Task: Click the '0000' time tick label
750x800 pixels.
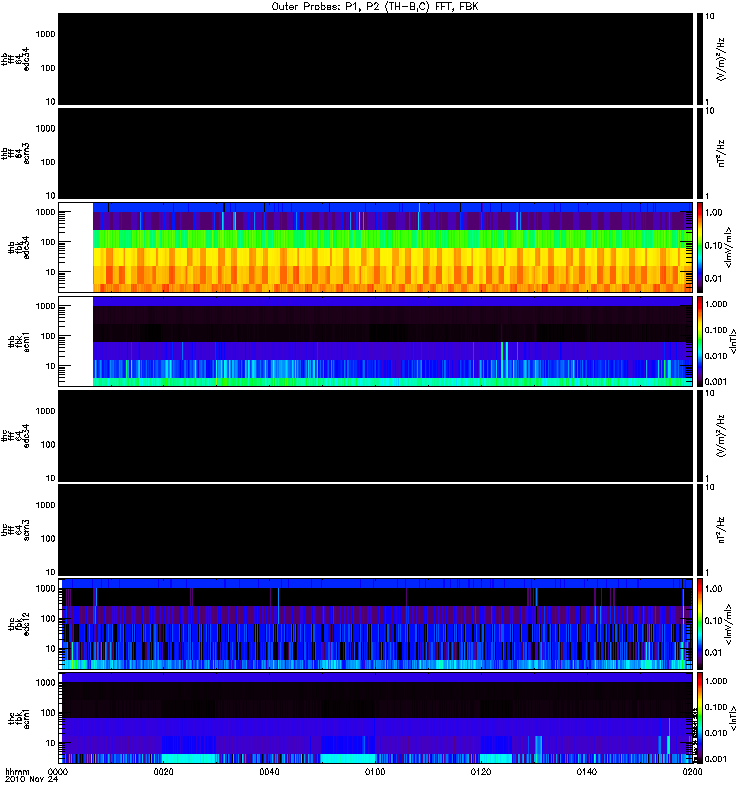Action: pos(58,771)
